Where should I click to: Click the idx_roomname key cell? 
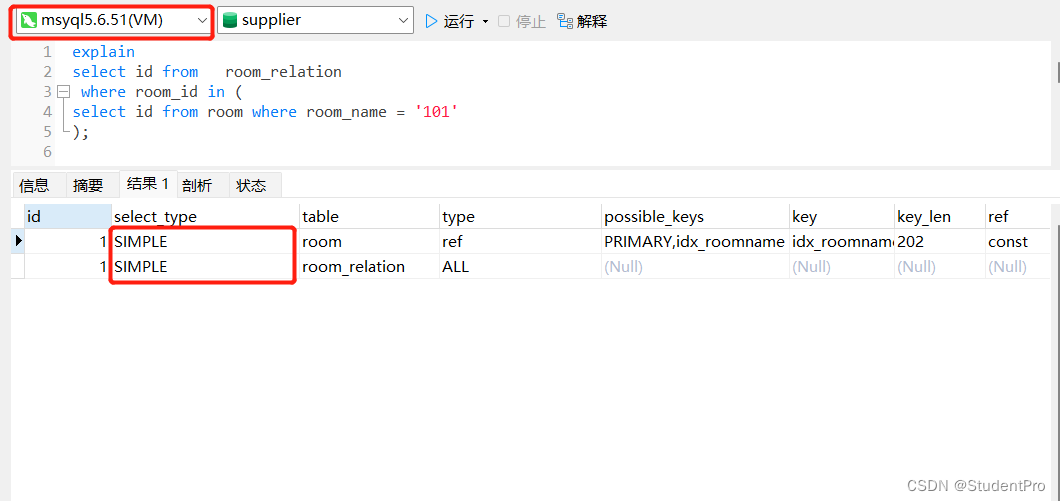[841, 241]
